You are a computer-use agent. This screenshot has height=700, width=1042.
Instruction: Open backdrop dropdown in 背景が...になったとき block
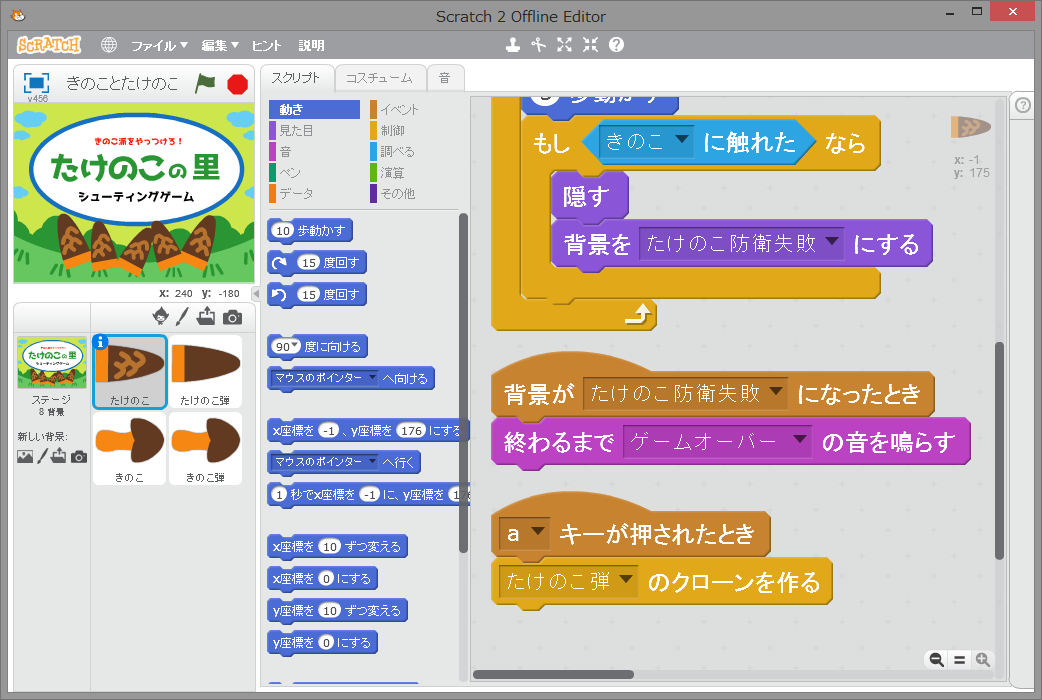pos(685,393)
